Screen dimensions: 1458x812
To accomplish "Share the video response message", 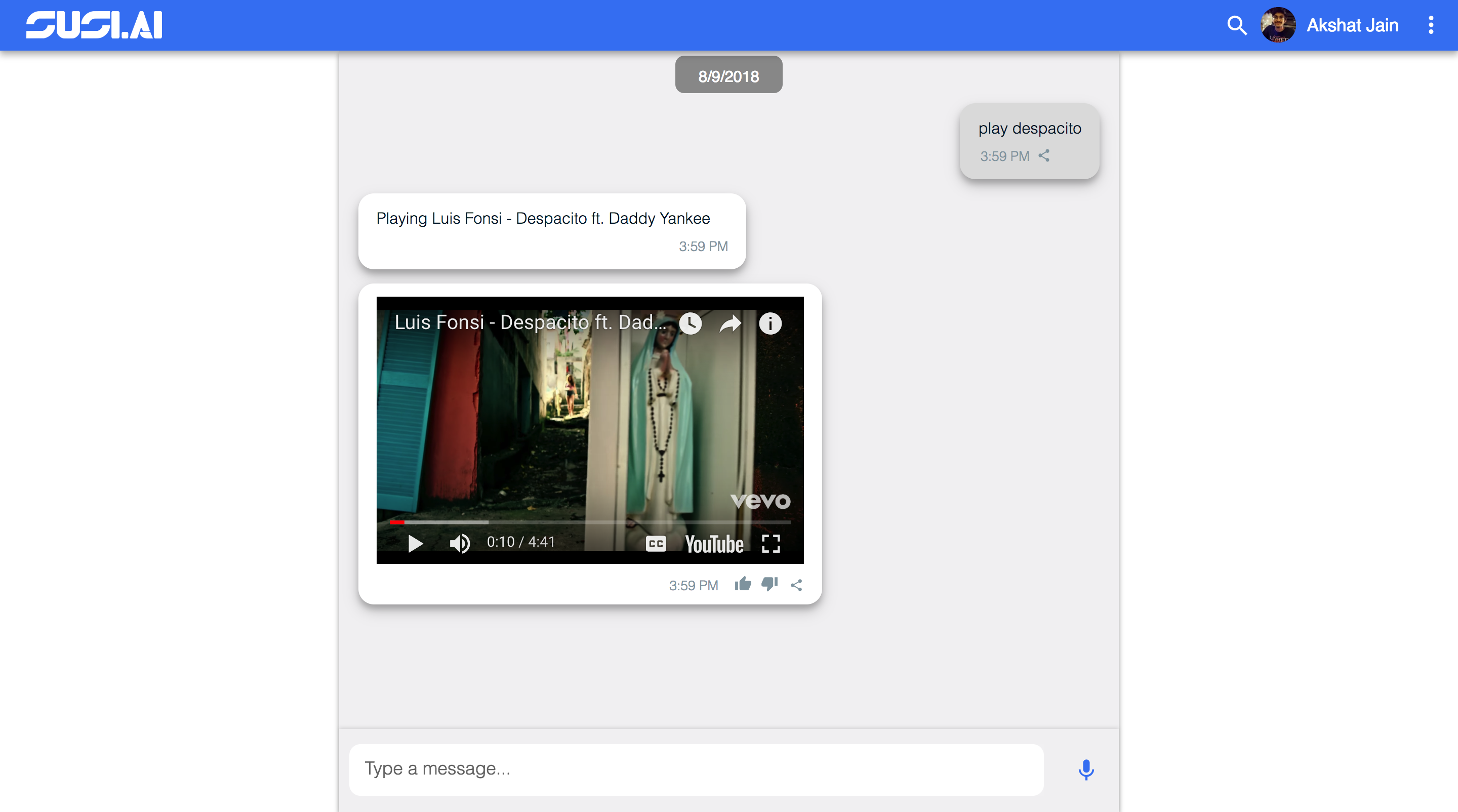I will pos(796,585).
